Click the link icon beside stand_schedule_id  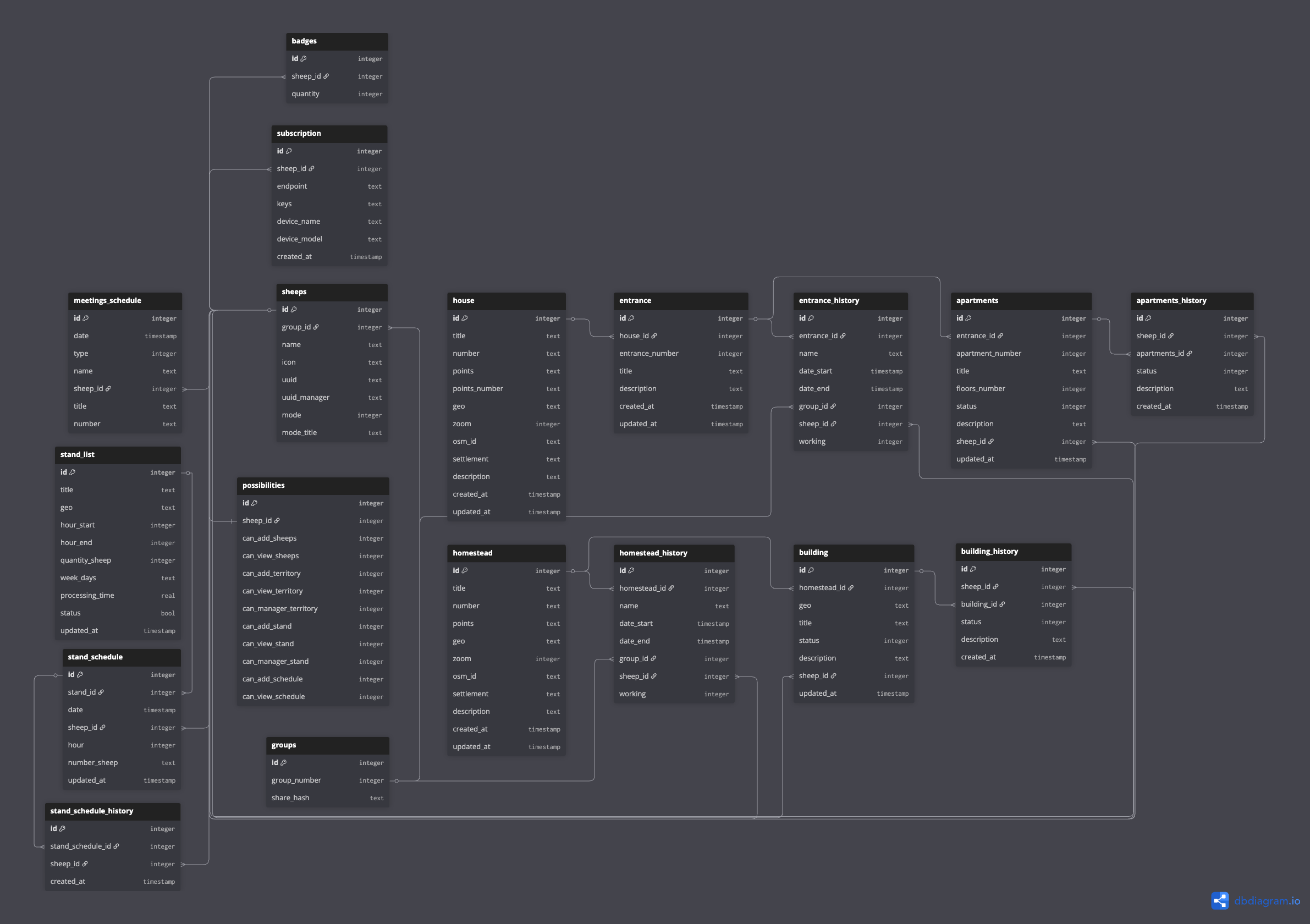[x=117, y=846]
